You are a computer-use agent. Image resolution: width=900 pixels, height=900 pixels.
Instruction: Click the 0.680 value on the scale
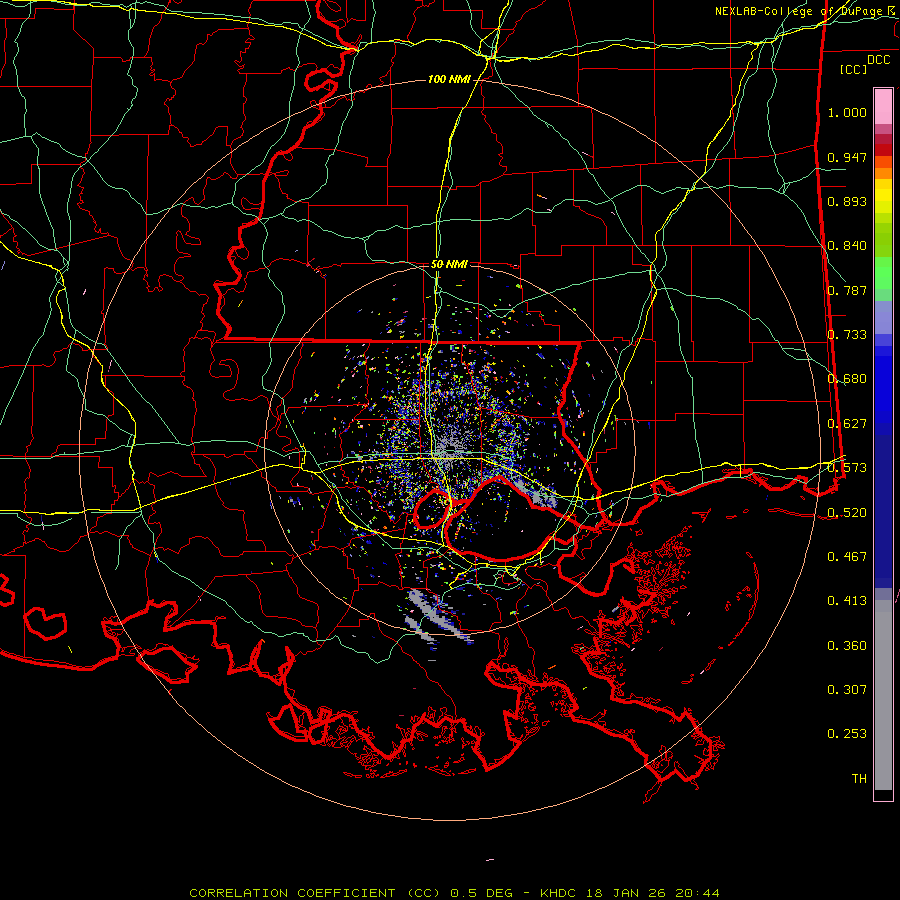click(x=847, y=379)
